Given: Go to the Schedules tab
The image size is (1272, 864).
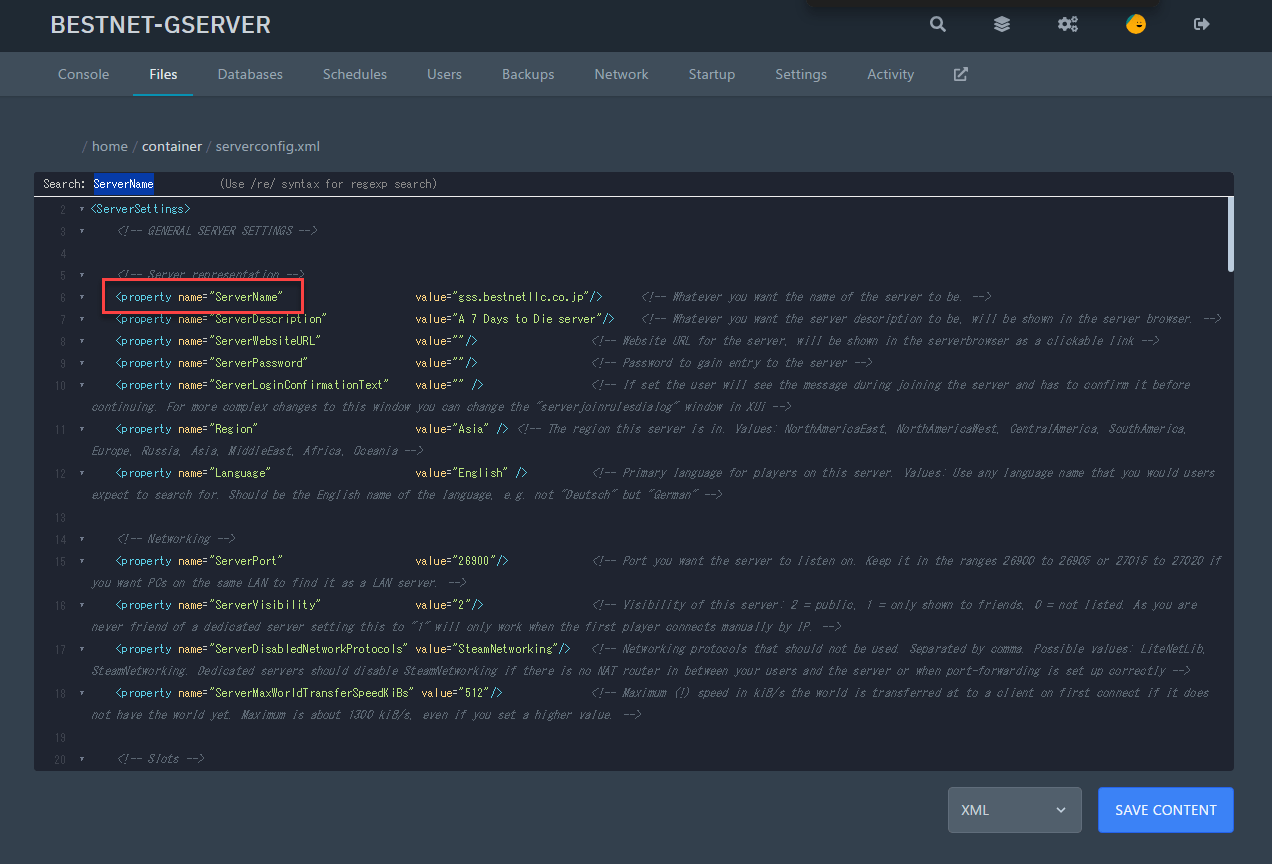Looking at the screenshot, I should pyautogui.click(x=355, y=74).
